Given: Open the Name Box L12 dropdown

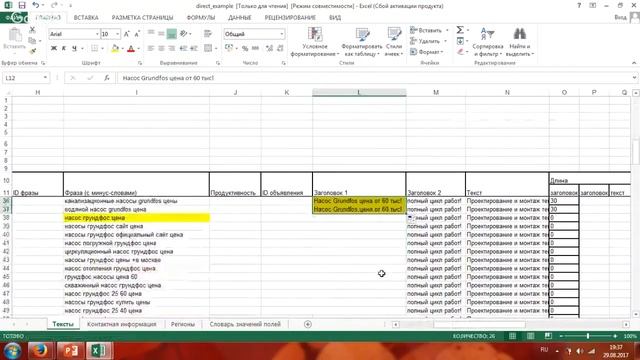Looking at the screenshot, I should pyautogui.click(x=45, y=78).
